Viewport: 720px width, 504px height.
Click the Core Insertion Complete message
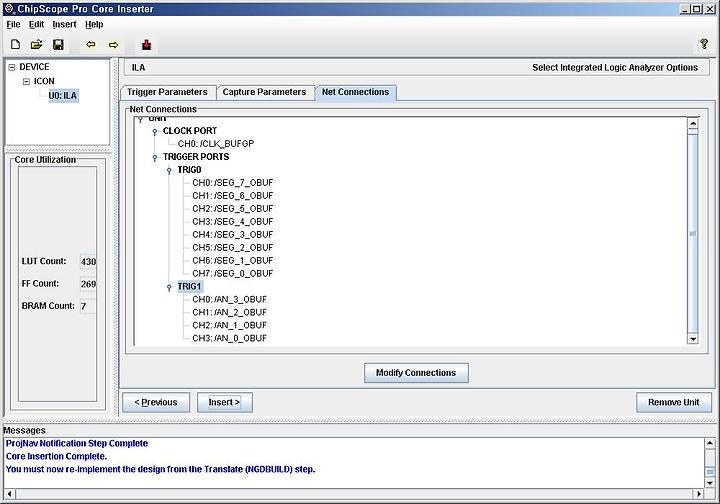(x=56, y=456)
